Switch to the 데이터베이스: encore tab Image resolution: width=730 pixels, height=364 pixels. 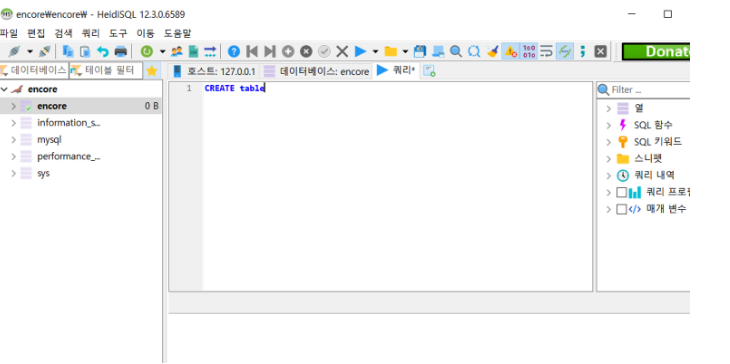point(317,71)
